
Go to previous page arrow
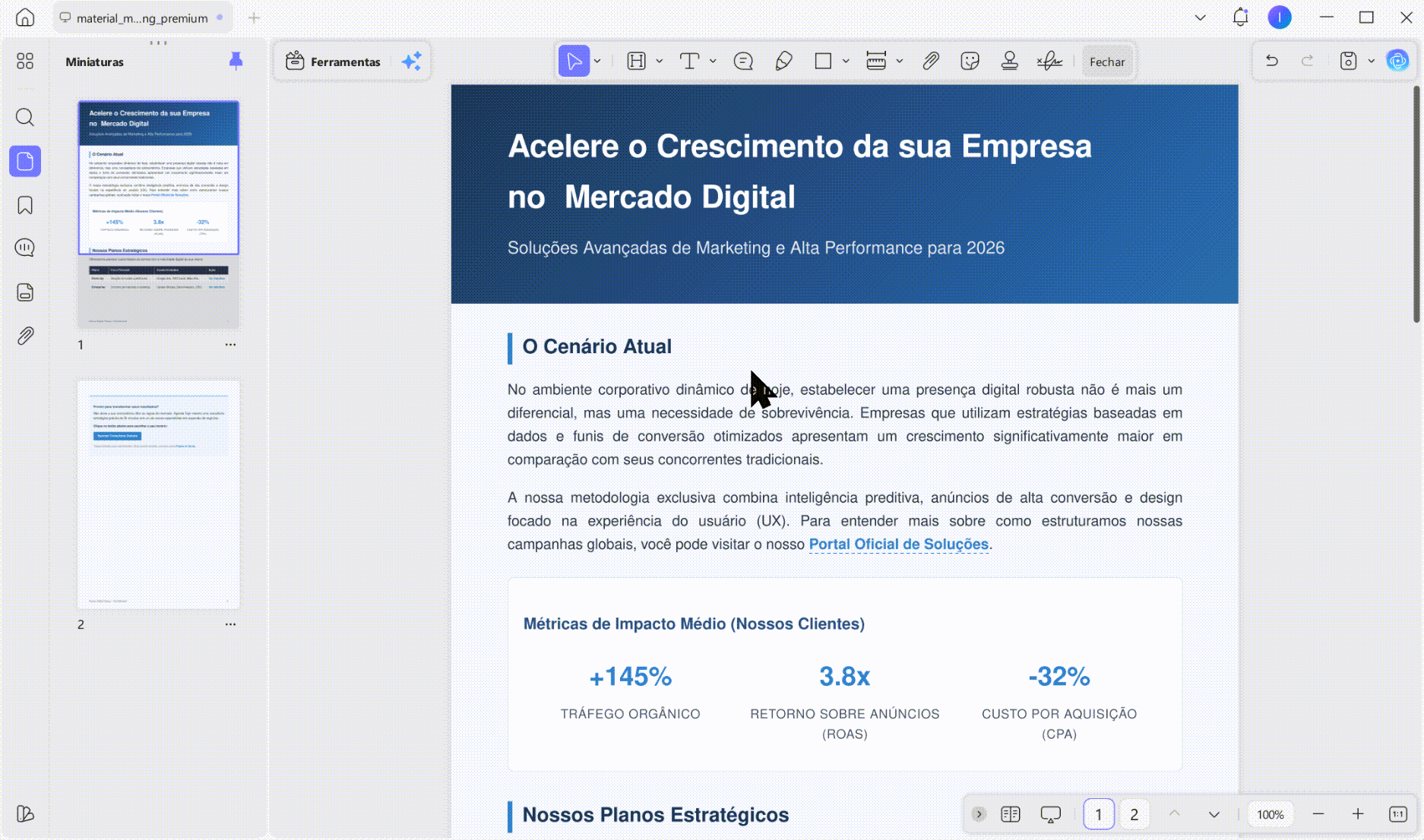click(1174, 814)
